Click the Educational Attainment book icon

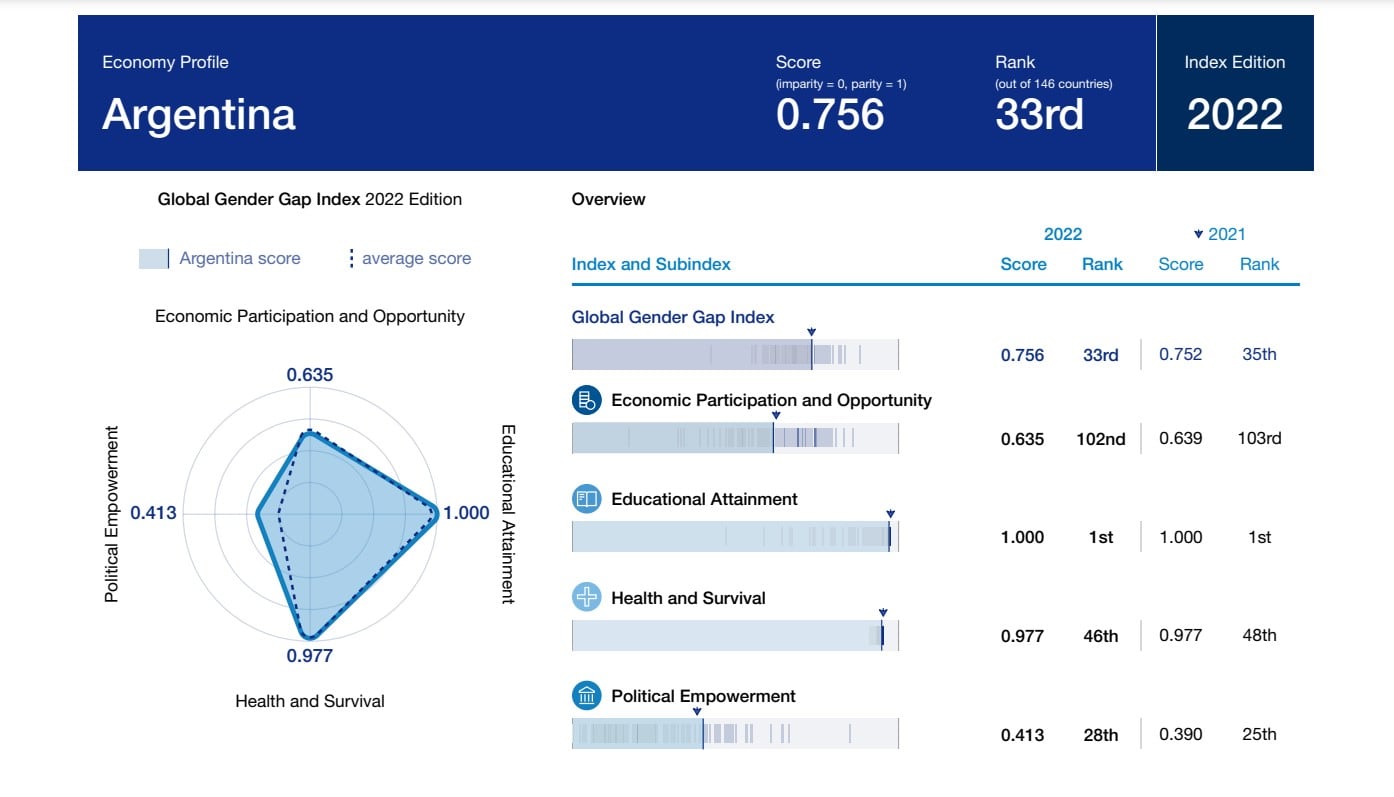pos(586,499)
